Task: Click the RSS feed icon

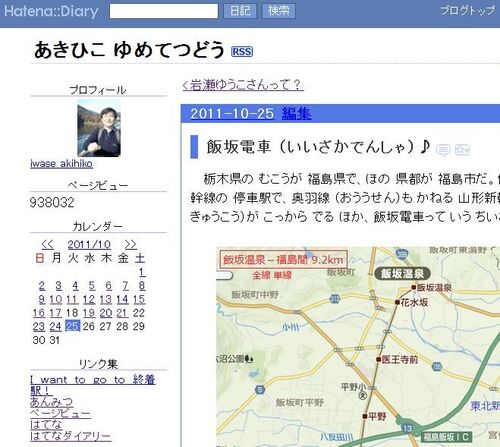Action: tap(242, 52)
